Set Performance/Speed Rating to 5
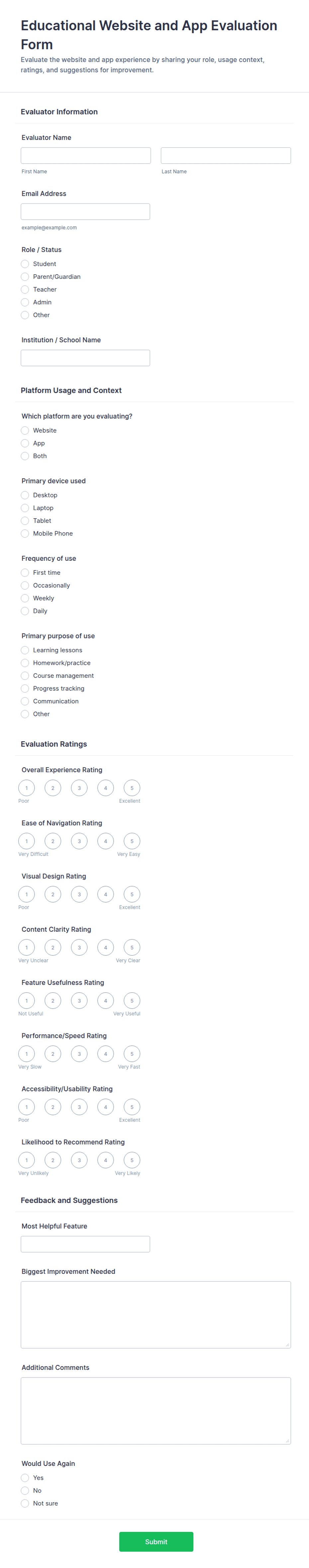 (132, 1054)
